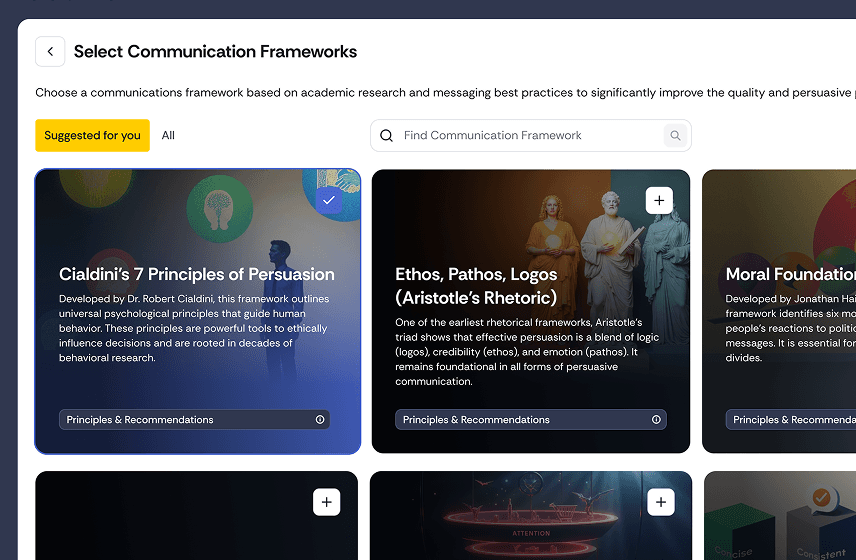Switch to the All tab

[x=168, y=135]
